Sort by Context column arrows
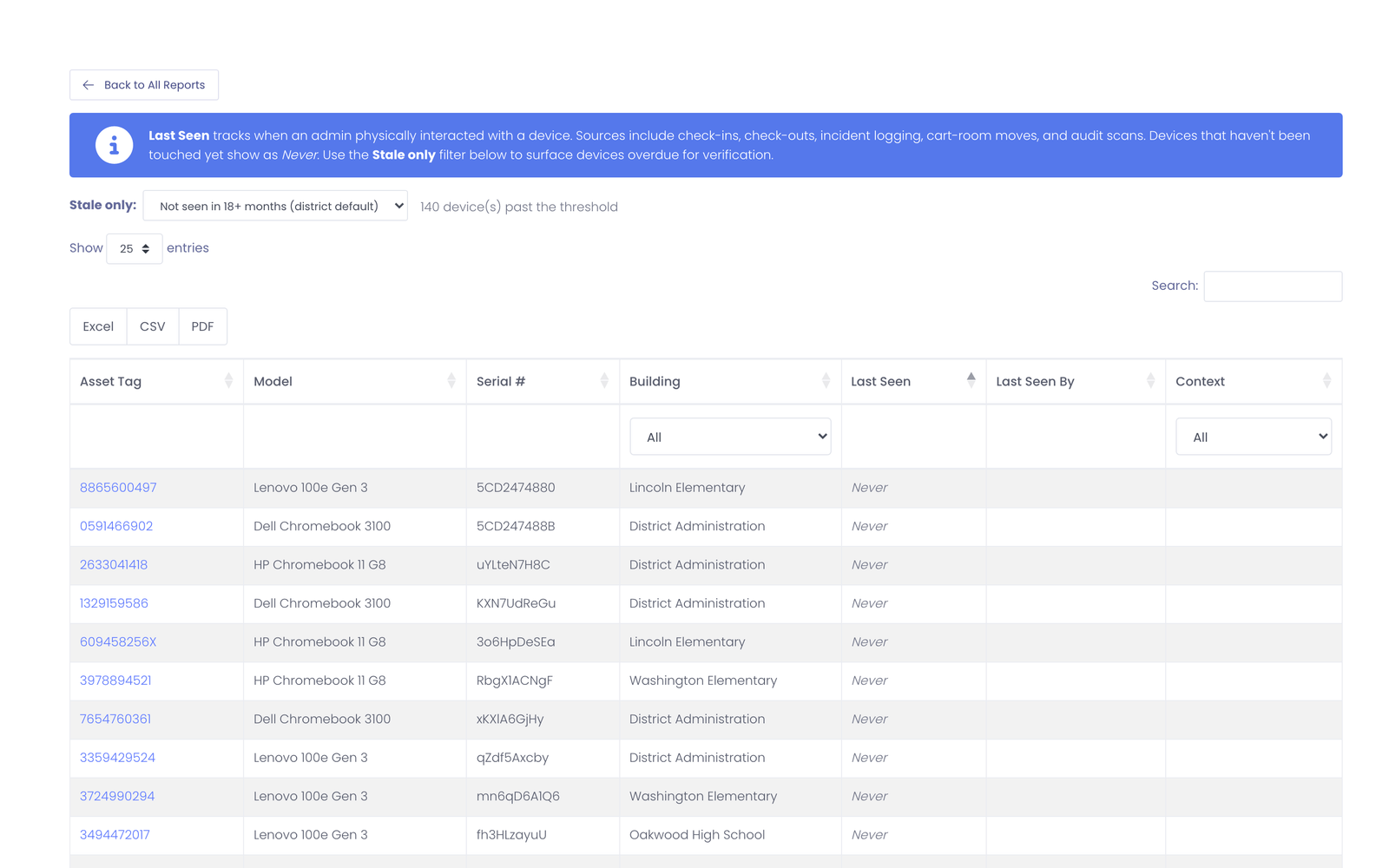 1326,381
